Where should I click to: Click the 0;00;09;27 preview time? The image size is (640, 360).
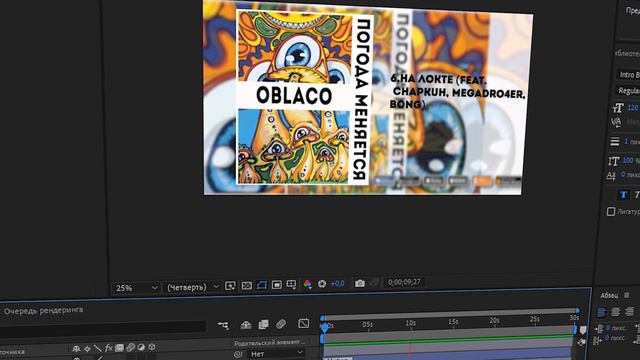pos(404,282)
